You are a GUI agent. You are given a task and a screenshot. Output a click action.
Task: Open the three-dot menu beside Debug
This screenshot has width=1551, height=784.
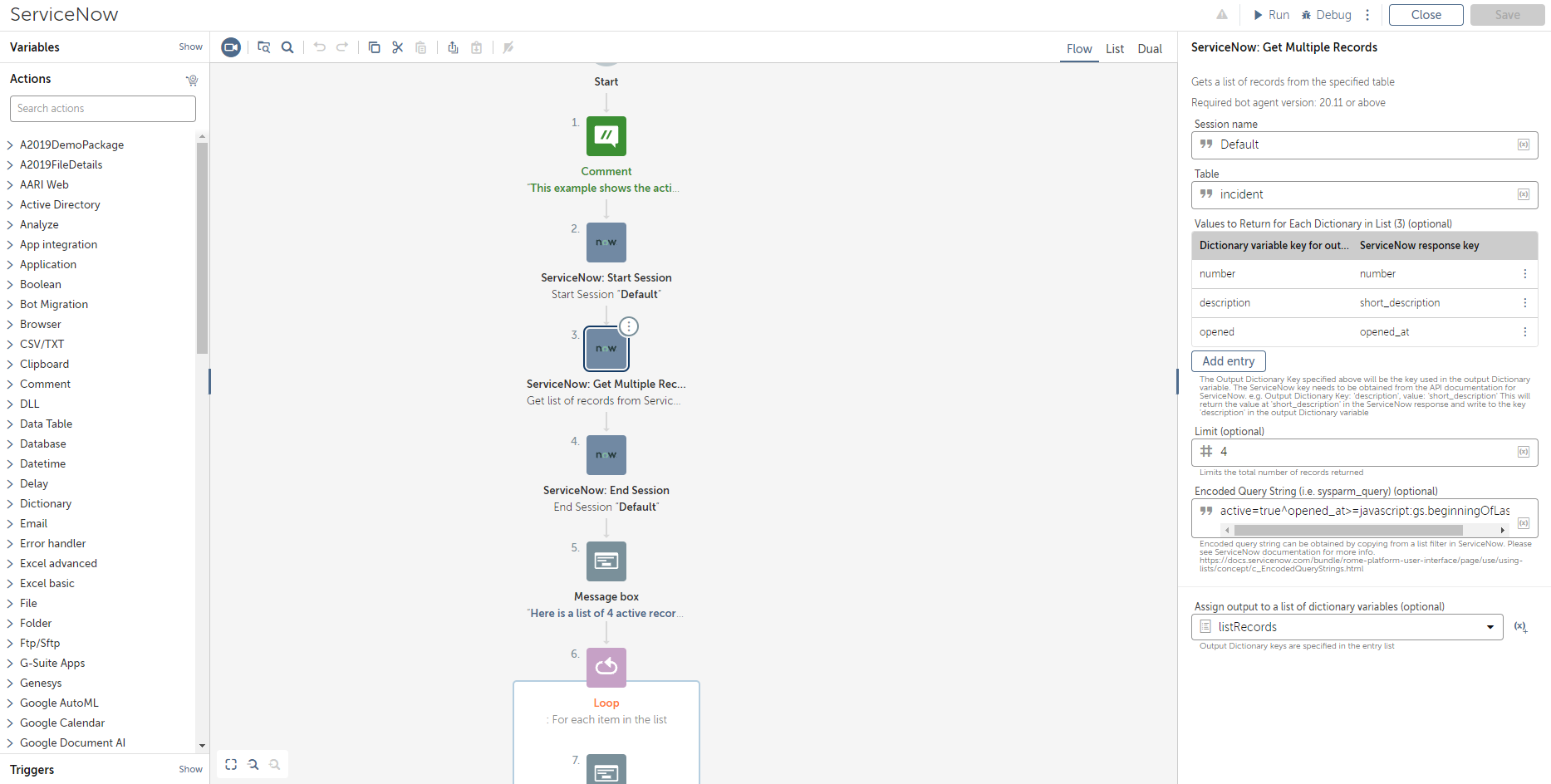[1367, 15]
